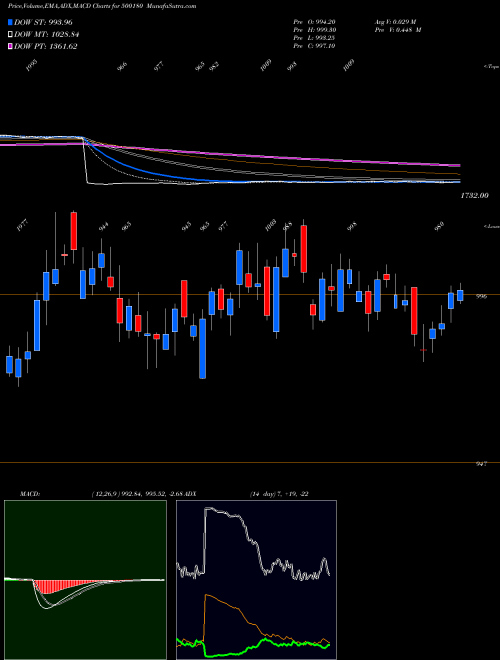Click the 'Pre L: 993.25' value
Image resolution: width=500 pixels, height=660 pixels.
314,38
